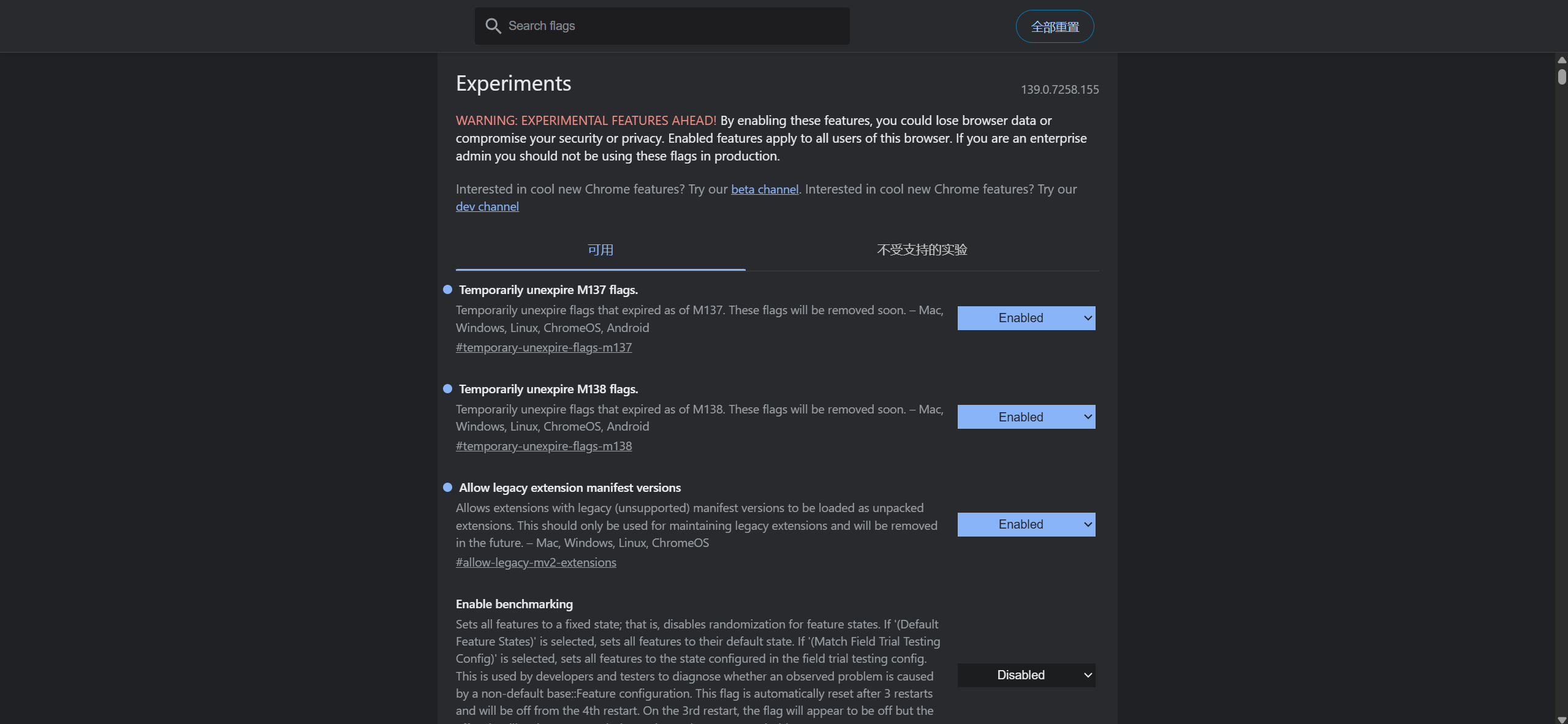Viewport: 1568px width, 724px height.
Task: Follow the #allow-legacy-mv2-extensions anchor link
Action: pos(536,562)
